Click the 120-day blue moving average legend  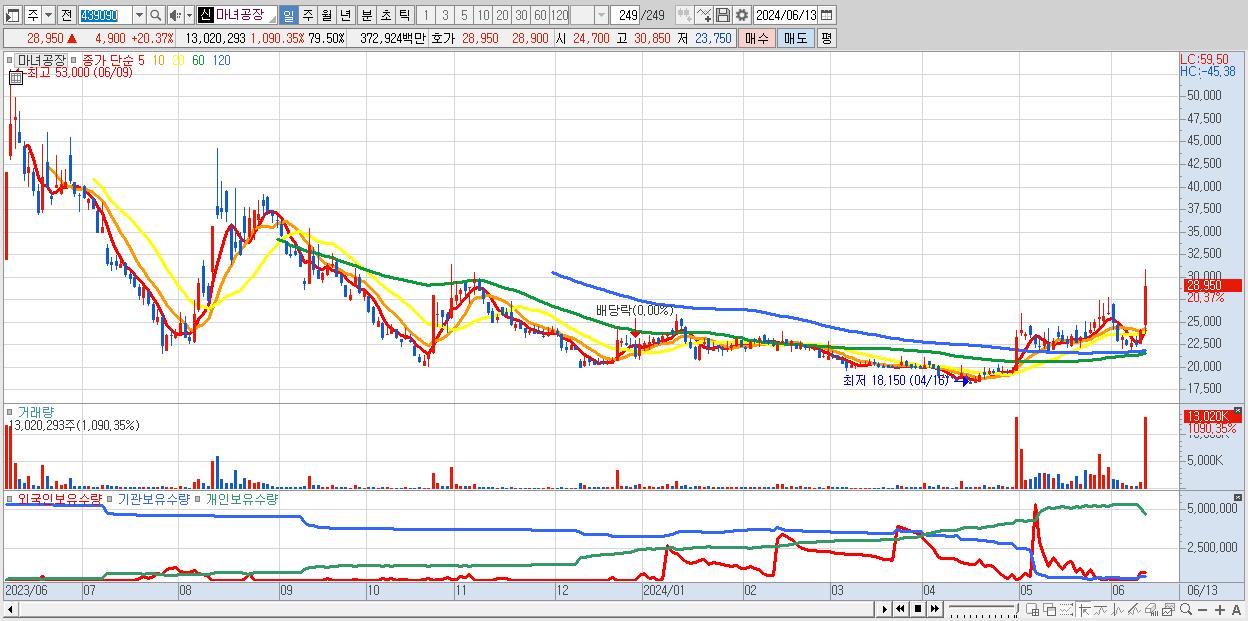[222, 60]
